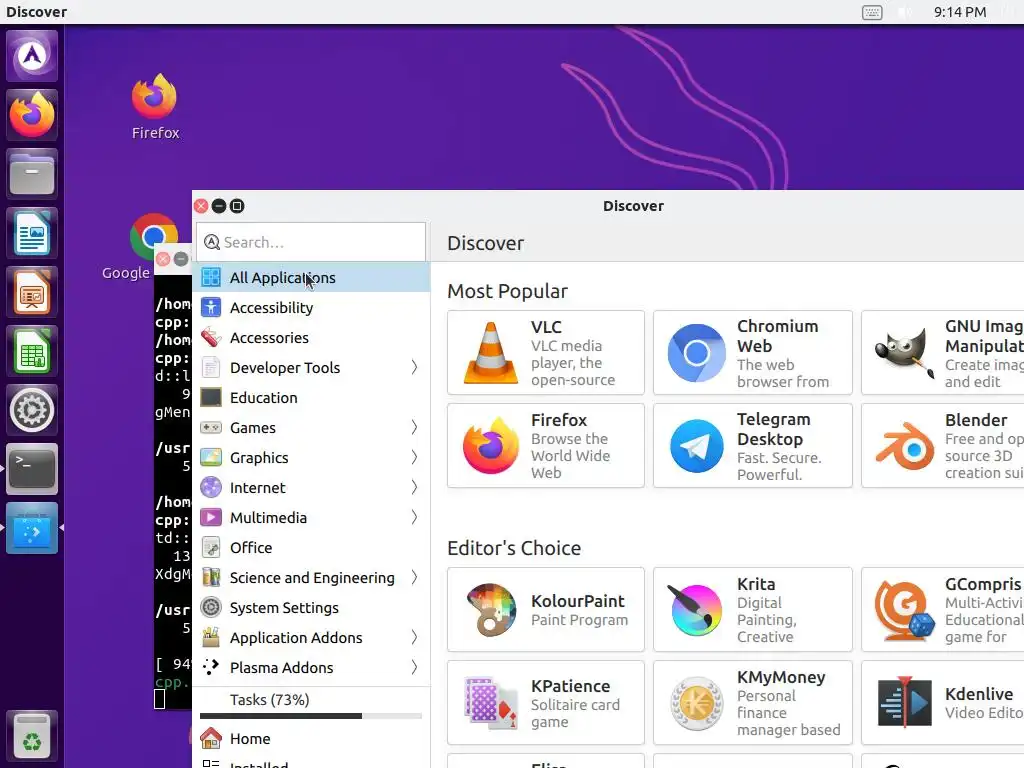Click the Internet globe icon

click(x=211, y=488)
